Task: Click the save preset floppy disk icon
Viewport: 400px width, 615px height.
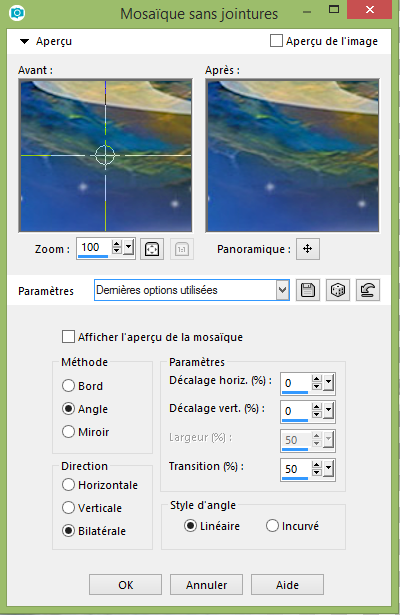Action: (308, 290)
